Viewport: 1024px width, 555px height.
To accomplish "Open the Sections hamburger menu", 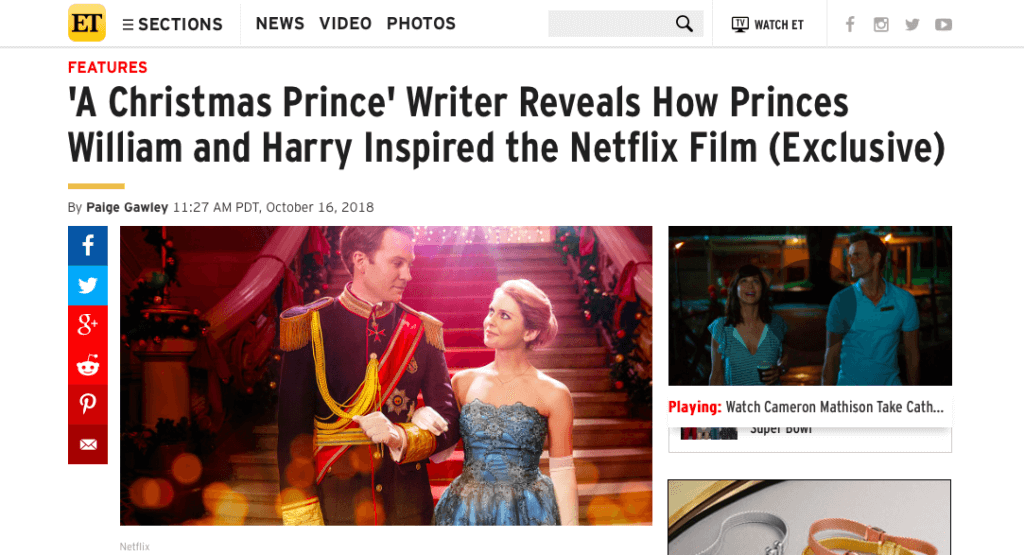I will [x=172, y=24].
